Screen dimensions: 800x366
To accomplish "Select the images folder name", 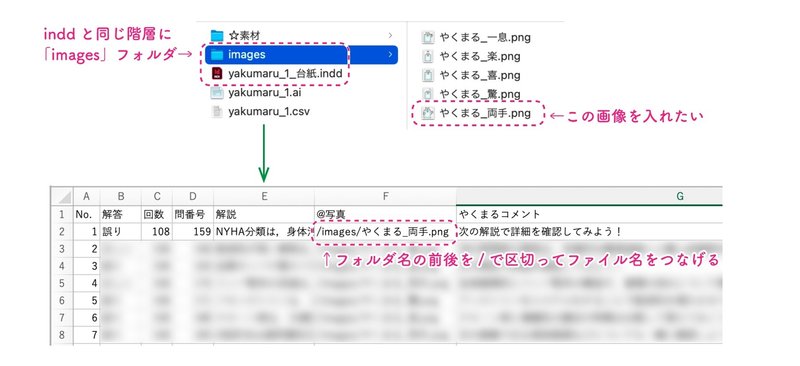I will [x=246, y=55].
